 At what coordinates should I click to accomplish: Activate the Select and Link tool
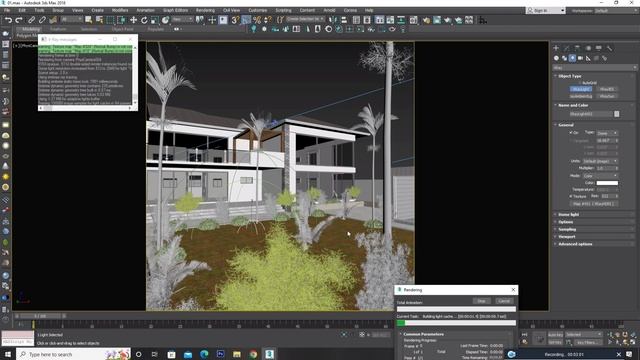(31, 20)
